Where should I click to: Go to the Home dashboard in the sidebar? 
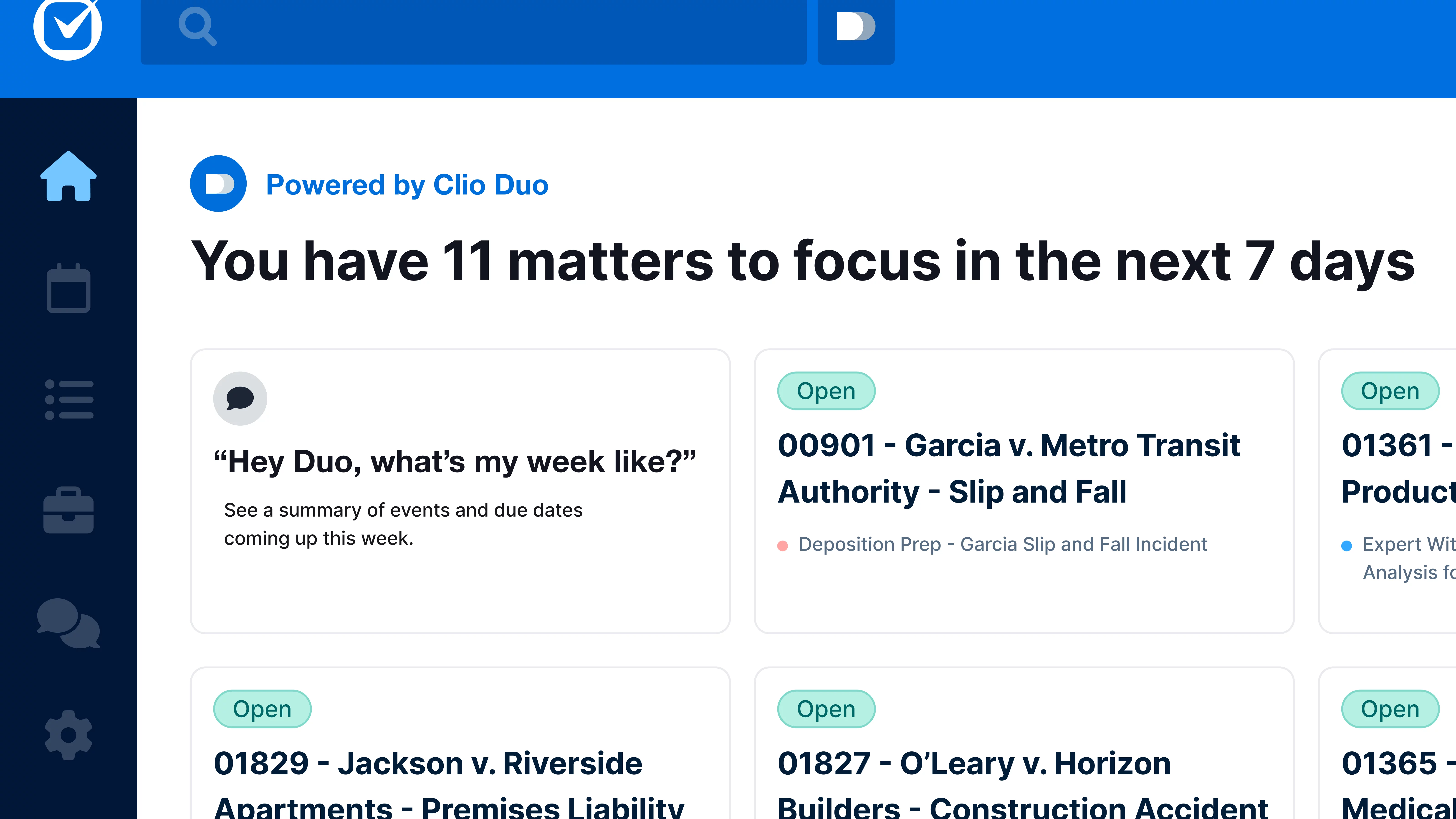tap(68, 176)
